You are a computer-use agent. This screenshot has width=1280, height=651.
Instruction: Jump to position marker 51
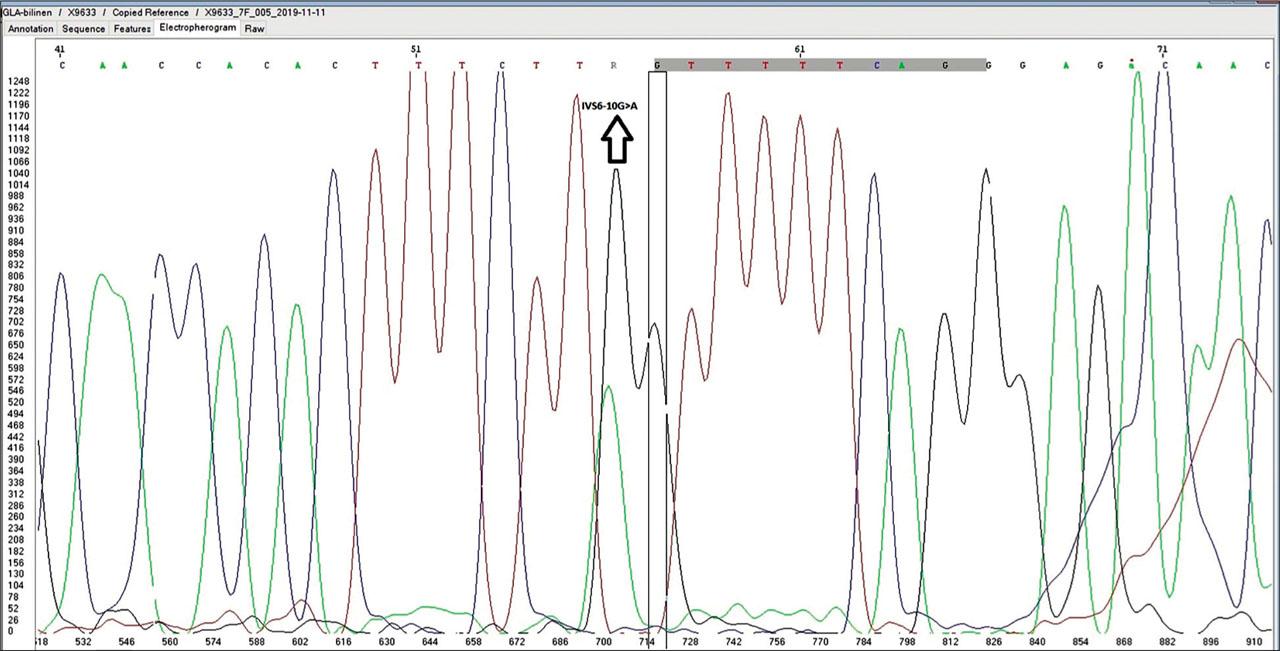pos(417,49)
